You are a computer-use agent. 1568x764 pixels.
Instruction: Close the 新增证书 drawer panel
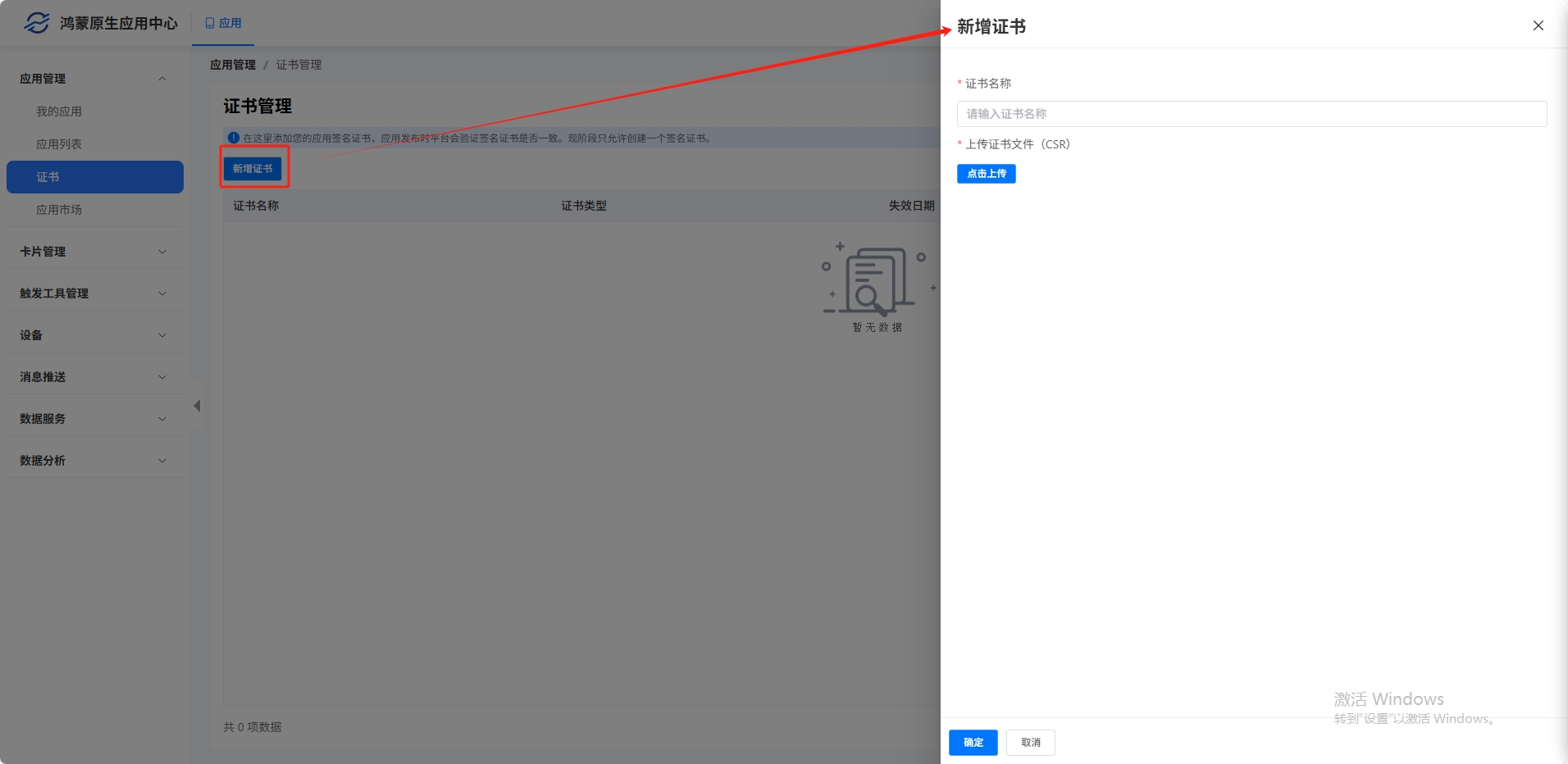coord(1538,25)
